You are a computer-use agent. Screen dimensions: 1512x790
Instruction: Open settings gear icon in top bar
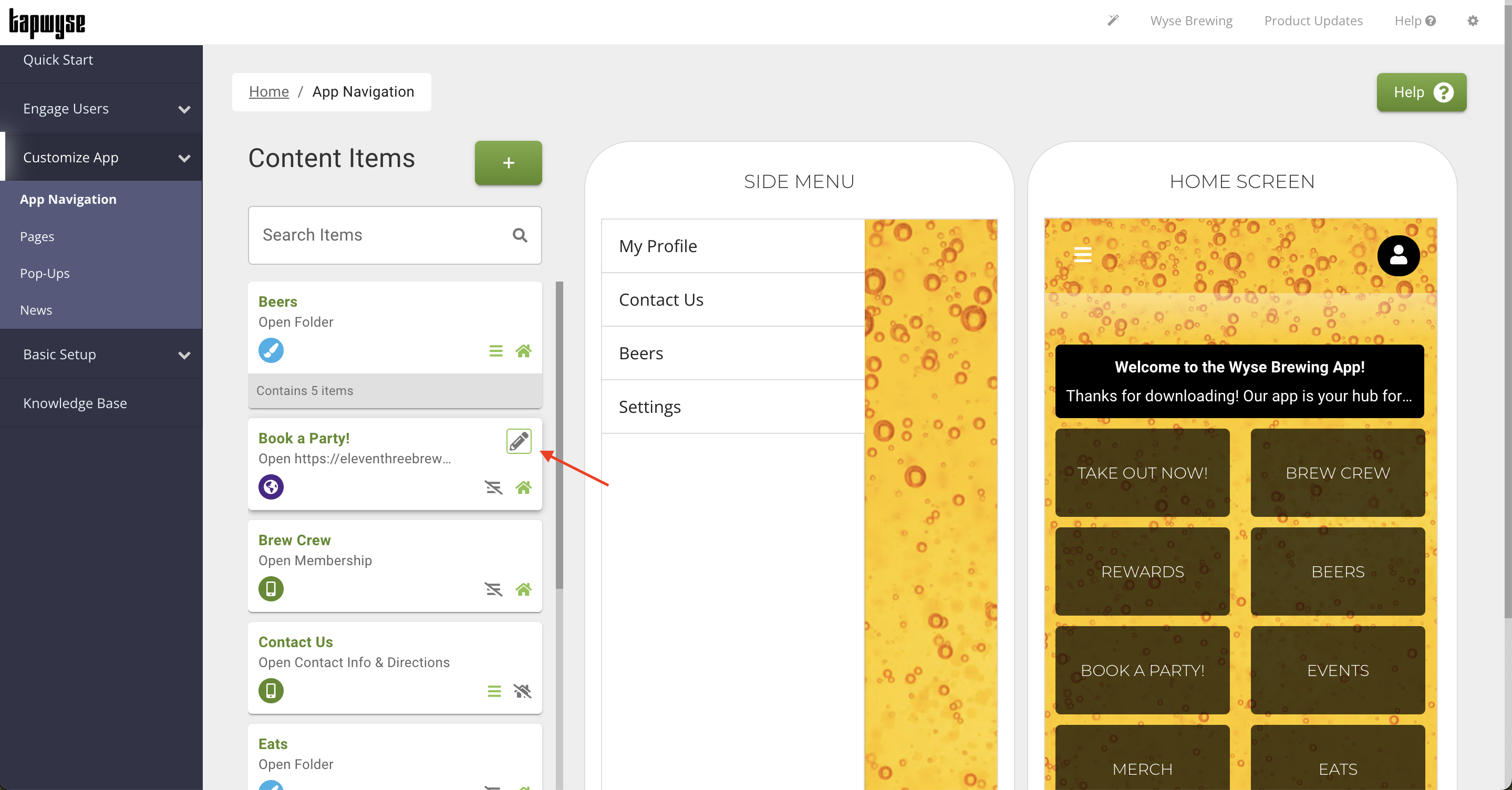pyautogui.click(x=1472, y=20)
